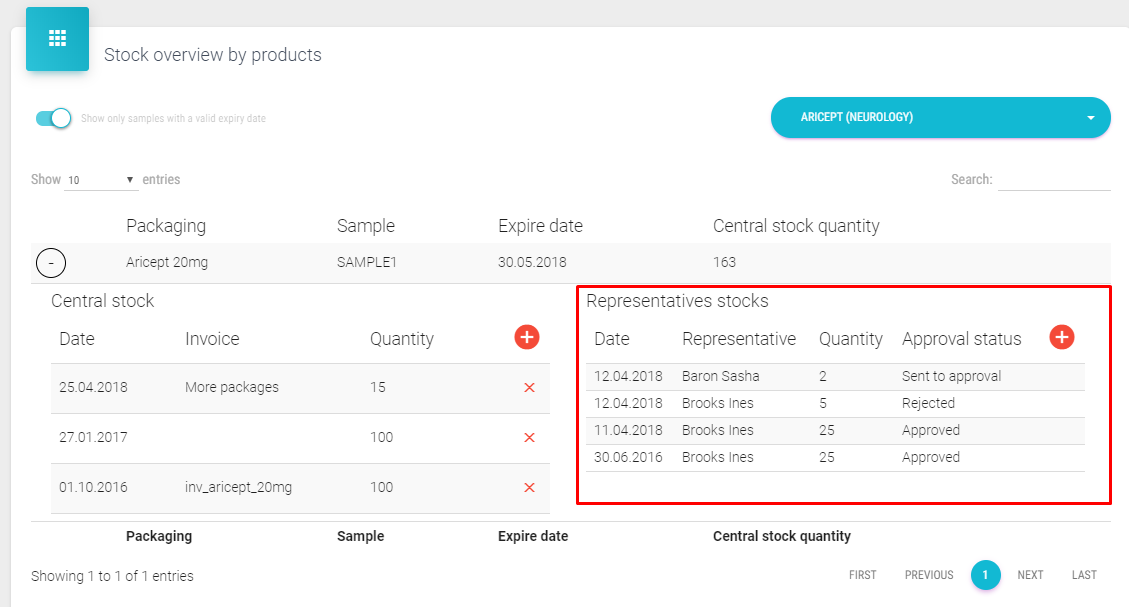The image size is (1129, 607).
Task: Toggle show only valid expiry date samples
Action: pos(54,118)
